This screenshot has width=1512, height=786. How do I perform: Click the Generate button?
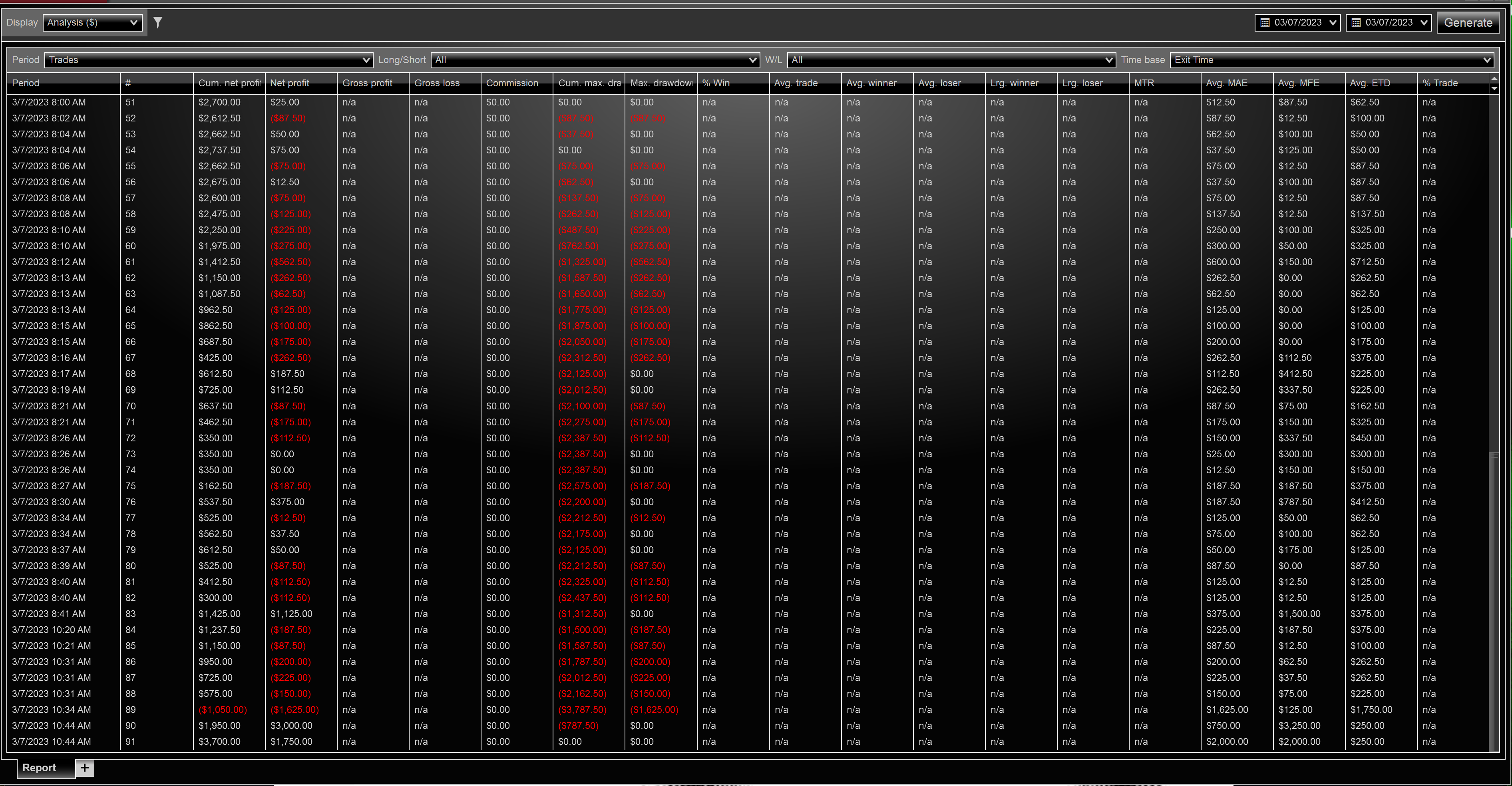[1468, 22]
